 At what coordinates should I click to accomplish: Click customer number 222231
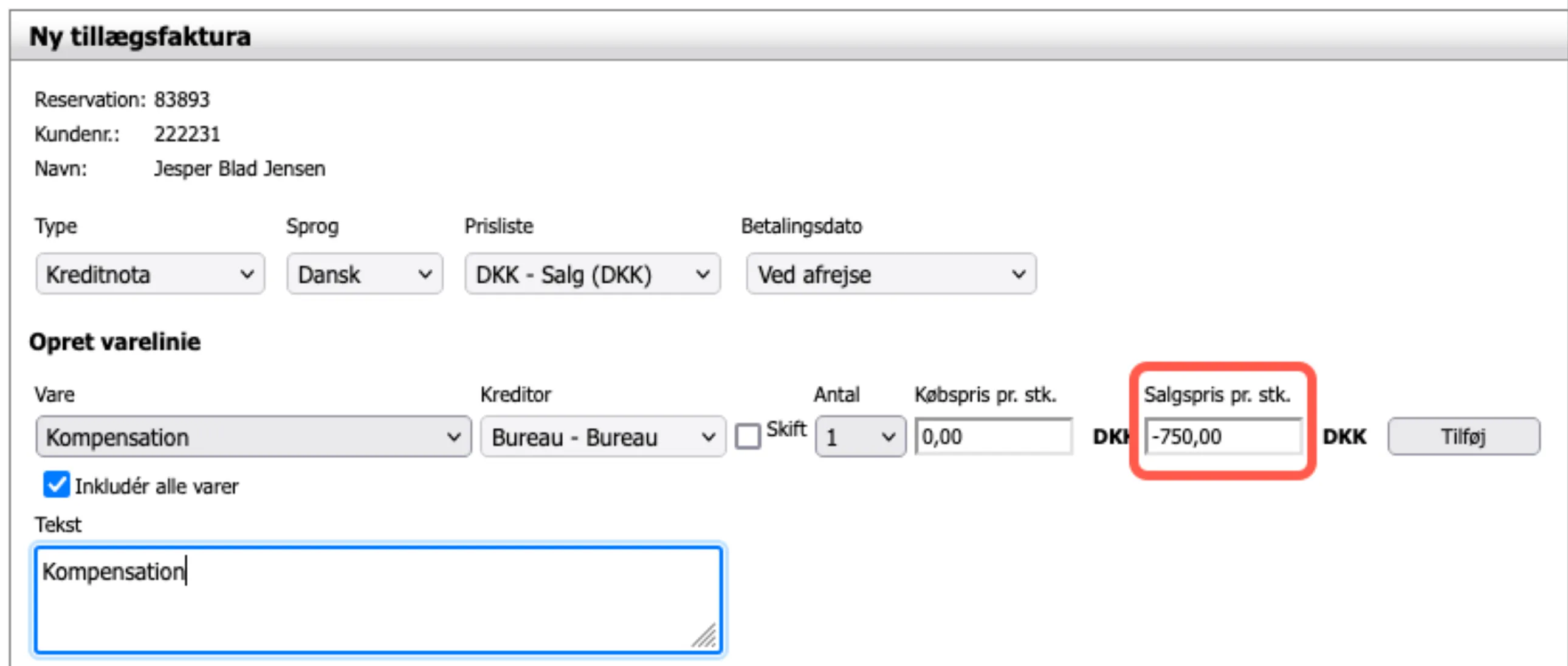[x=187, y=134]
